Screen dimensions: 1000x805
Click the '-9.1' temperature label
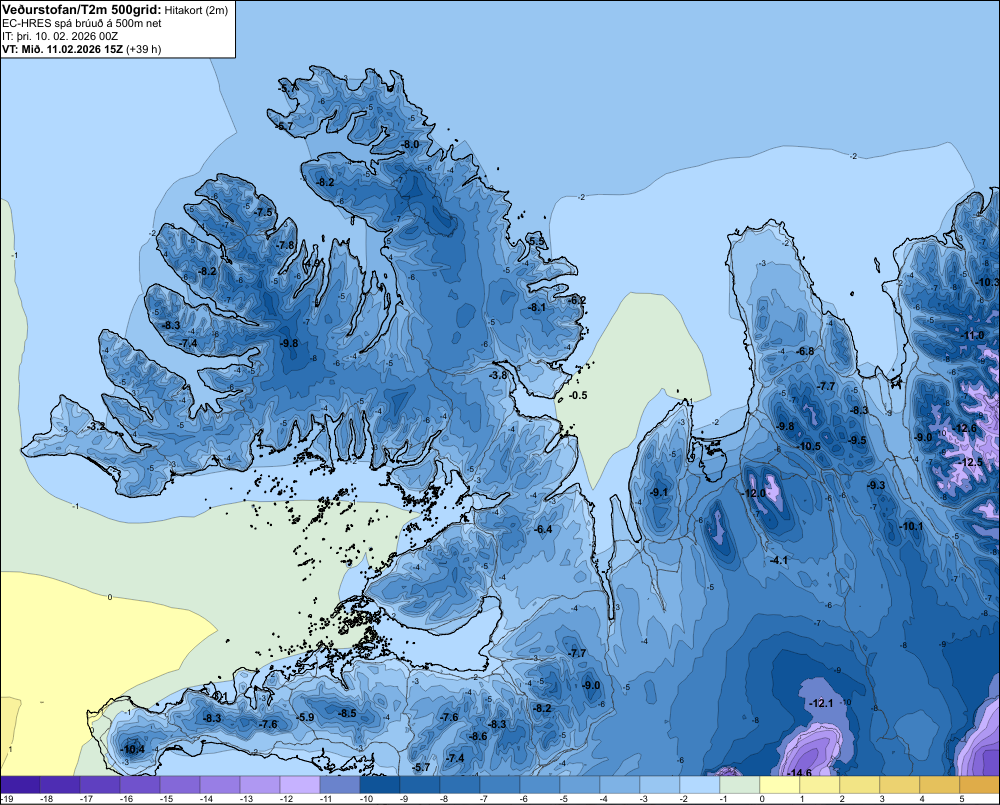coord(659,492)
